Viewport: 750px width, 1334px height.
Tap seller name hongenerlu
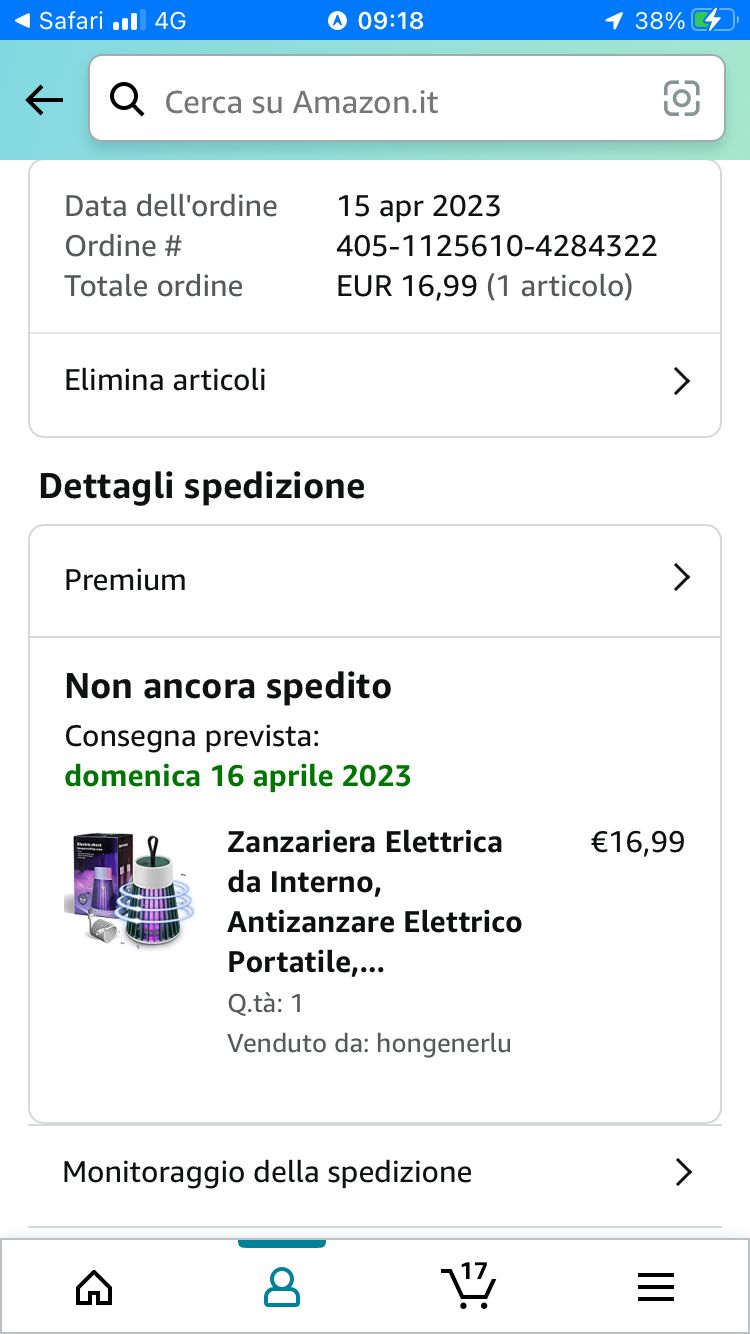click(x=444, y=1044)
